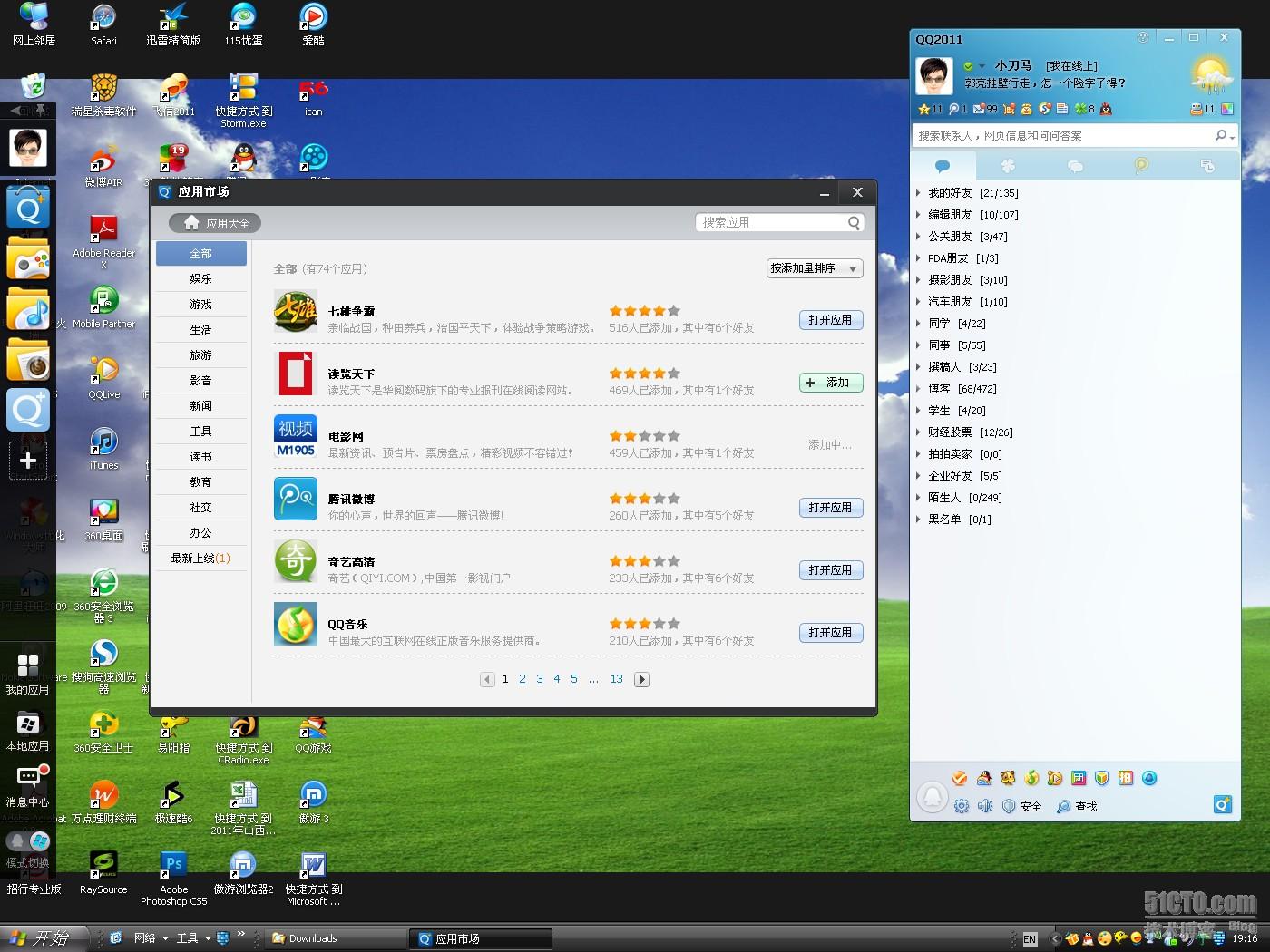Screen dimensions: 1270x952
Task: Open 迅雷精简版 desktop icon
Action: point(173,24)
